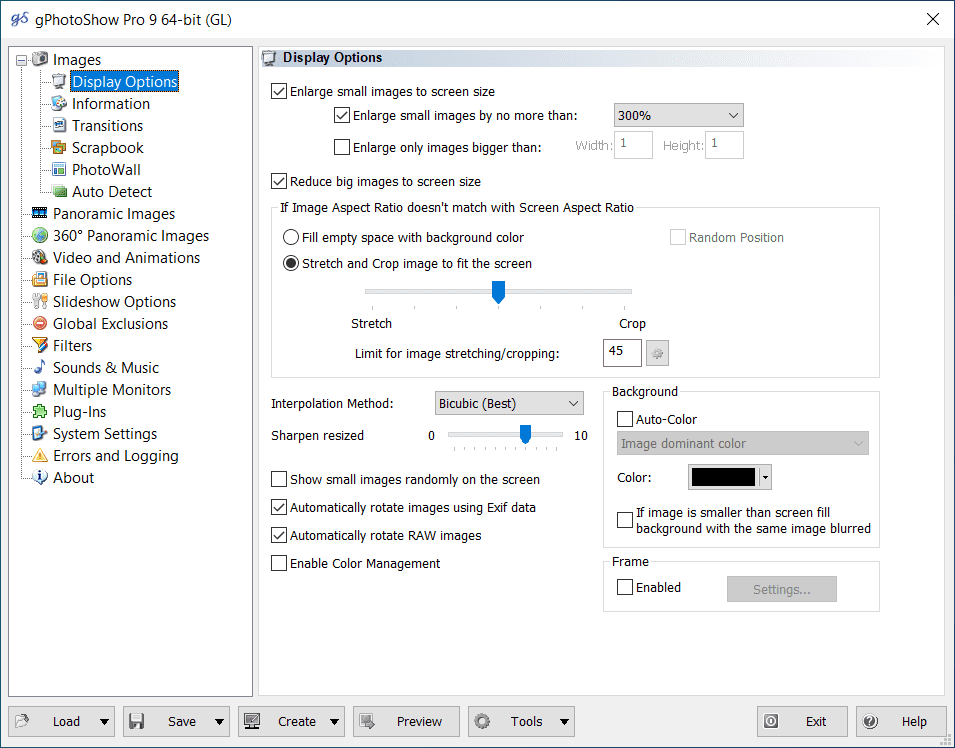Select Stretch and Crop image to fit screen

[291, 263]
